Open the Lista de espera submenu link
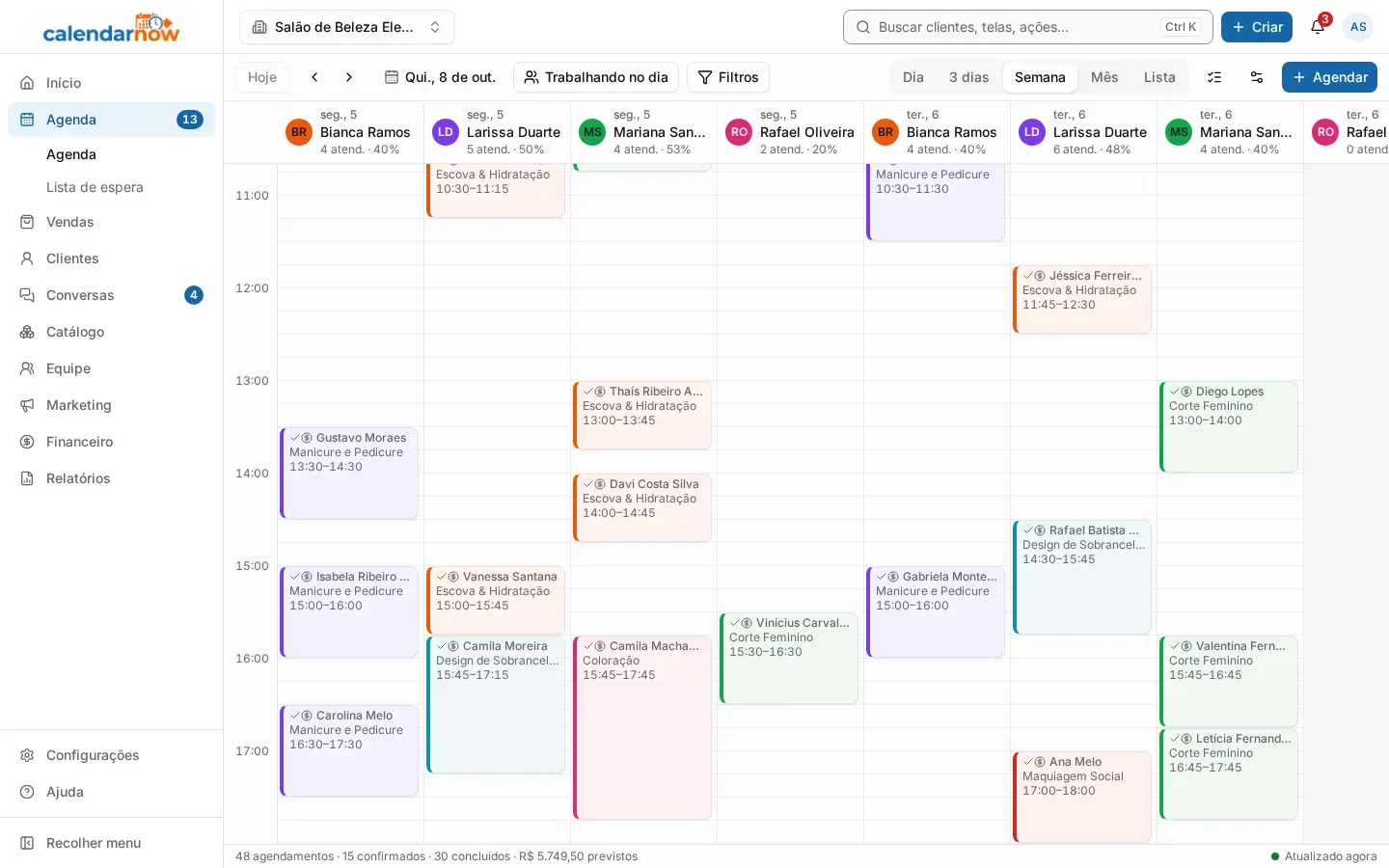Screen dimensions: 1389x868 pyautogui.click(x=95, y=187)
